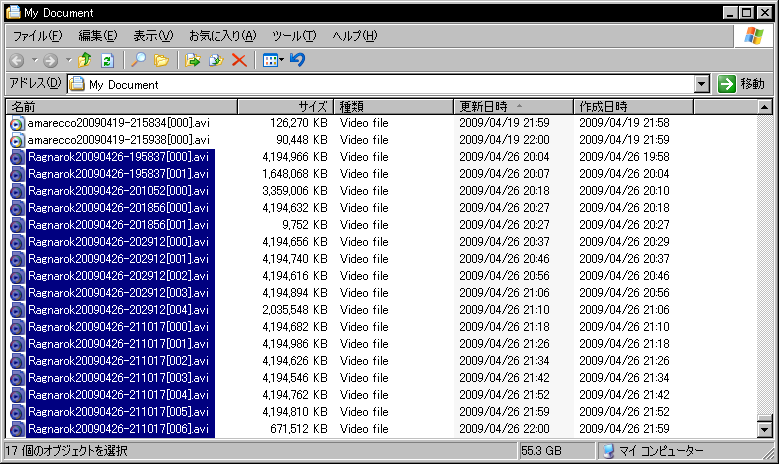Open the 表示(V) menu
The image size is (779, 464).
[x=153, y=36]
